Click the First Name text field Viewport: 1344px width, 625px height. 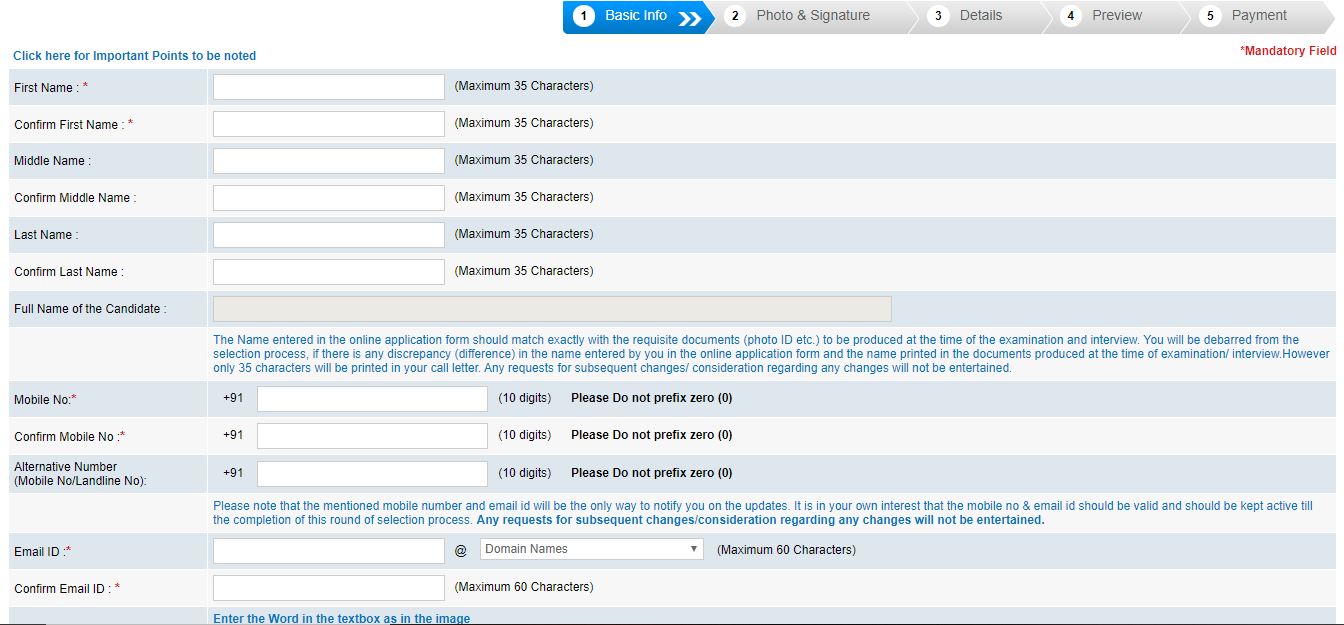coord(328,87)
